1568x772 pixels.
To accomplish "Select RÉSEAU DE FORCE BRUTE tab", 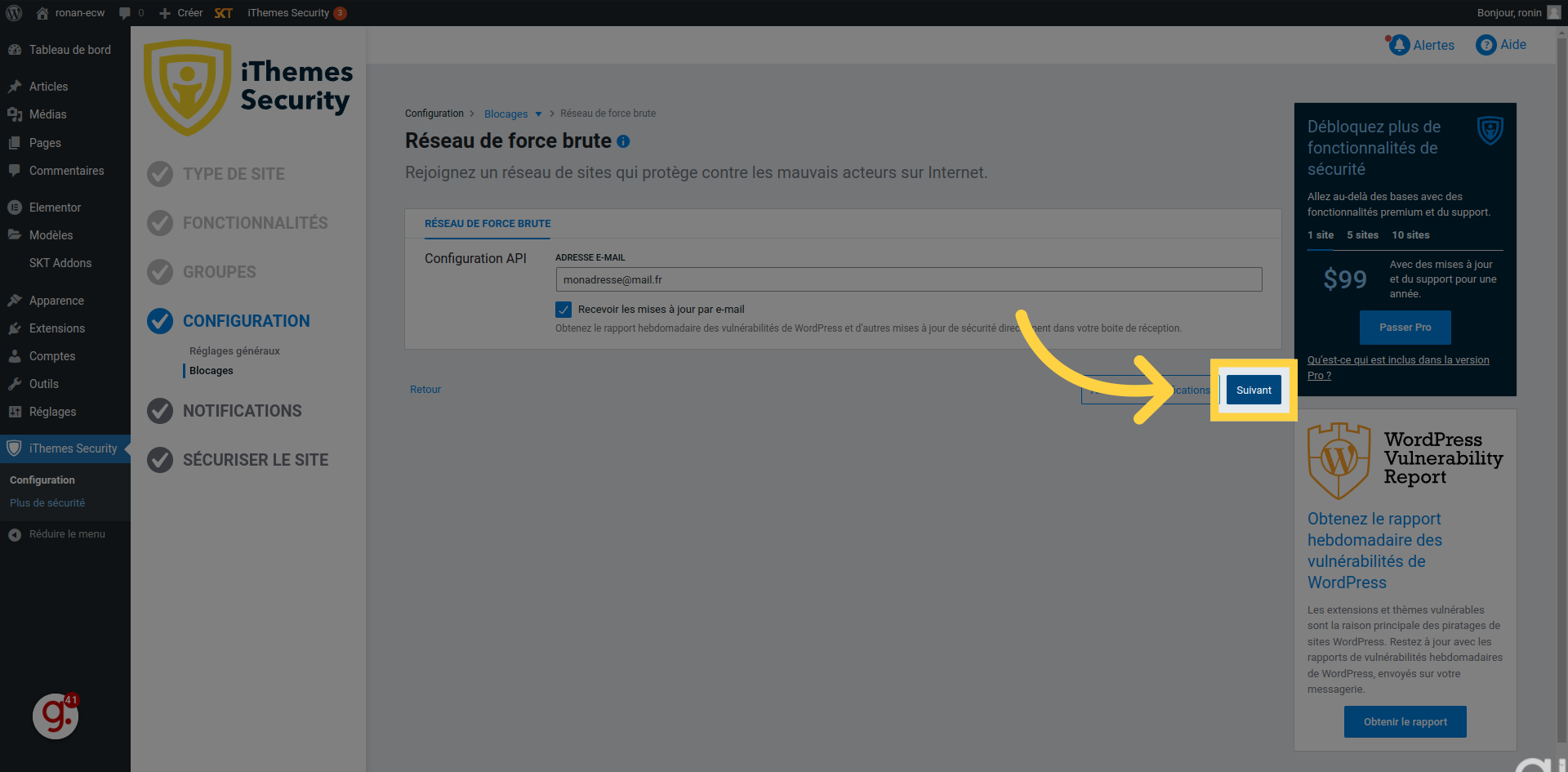I will [x=488, y=224].
